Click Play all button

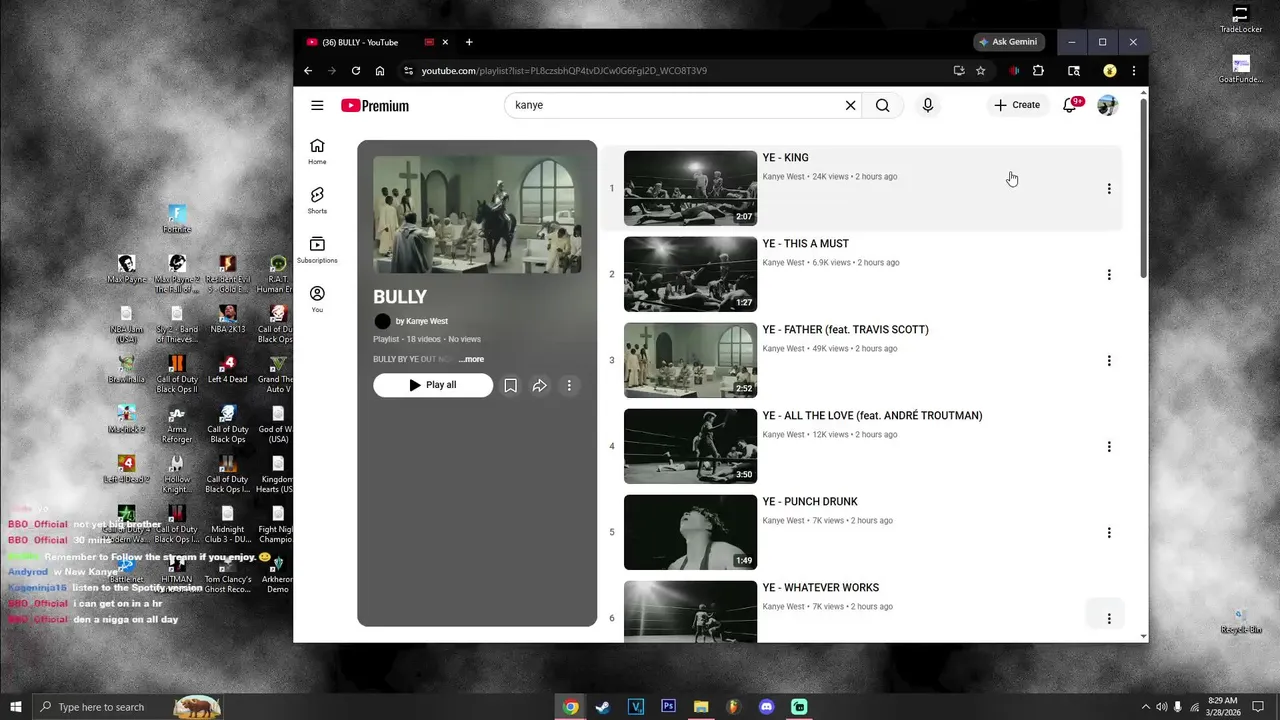(433, 385)
